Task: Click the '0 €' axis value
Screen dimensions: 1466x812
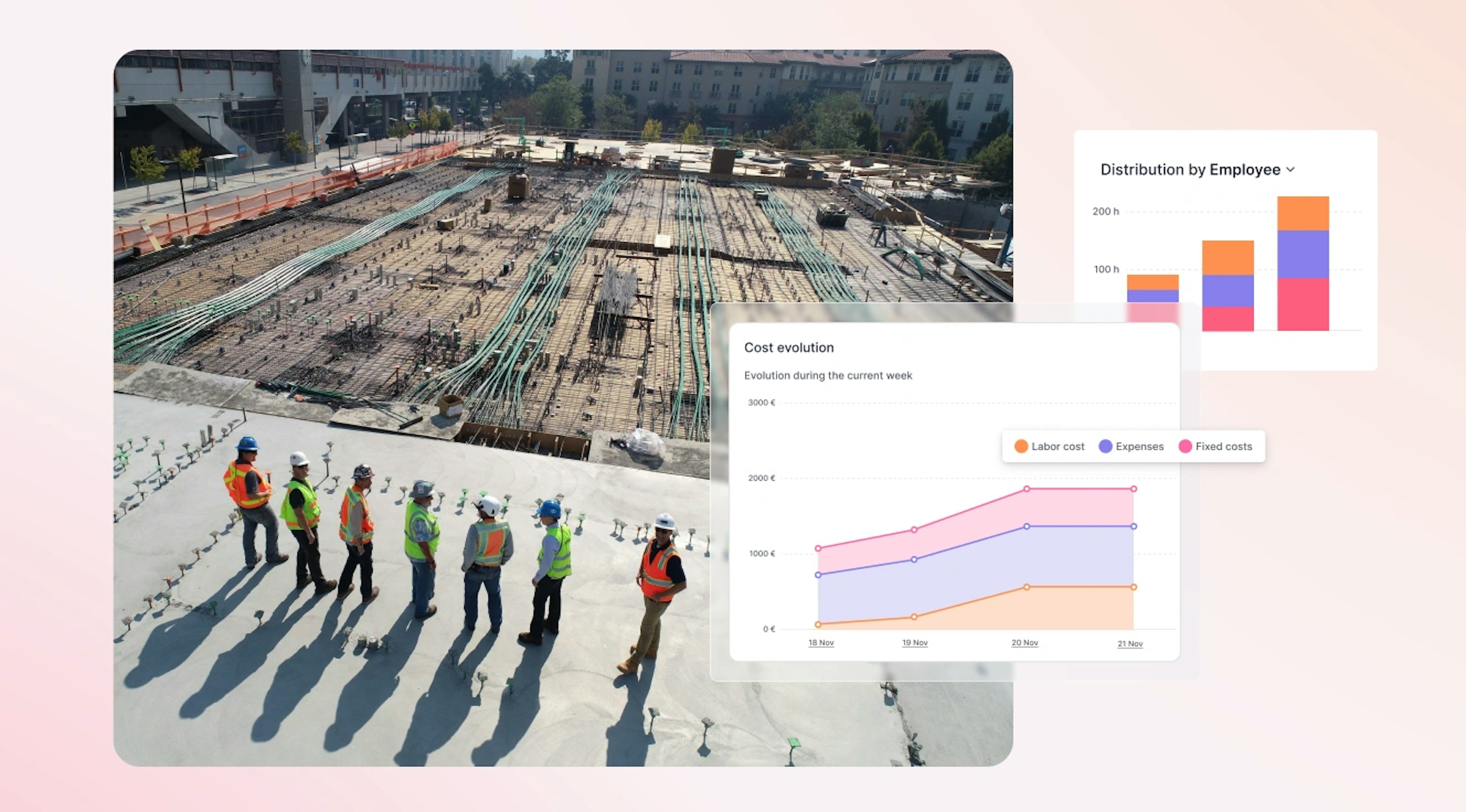Action: (x=769, y=629)
